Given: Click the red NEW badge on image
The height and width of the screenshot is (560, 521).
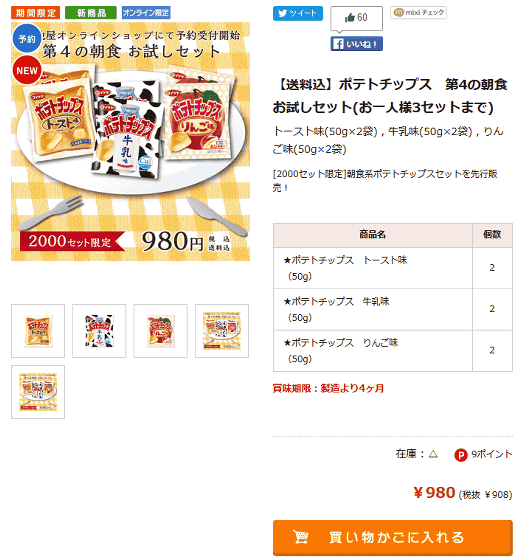Looking at the screenshot, I should (x=27, y=70).
